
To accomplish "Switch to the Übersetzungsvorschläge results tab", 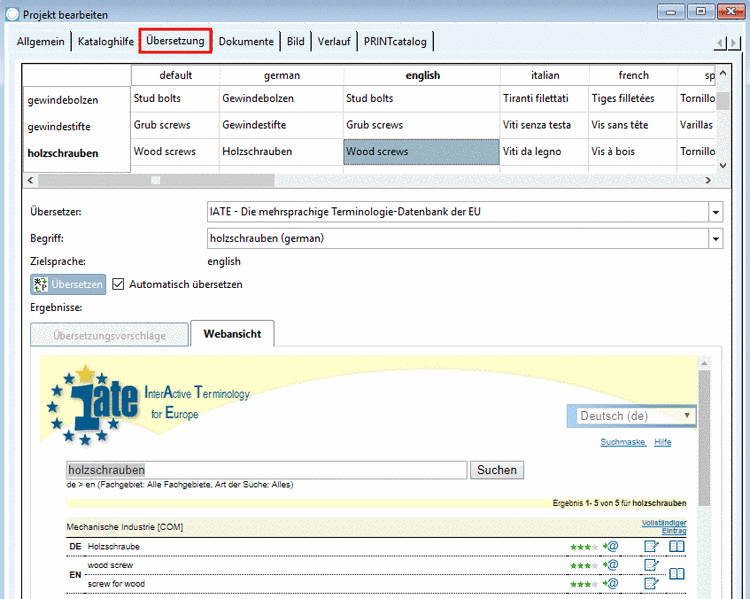I will pyautogui.click(x=110, y=335).
